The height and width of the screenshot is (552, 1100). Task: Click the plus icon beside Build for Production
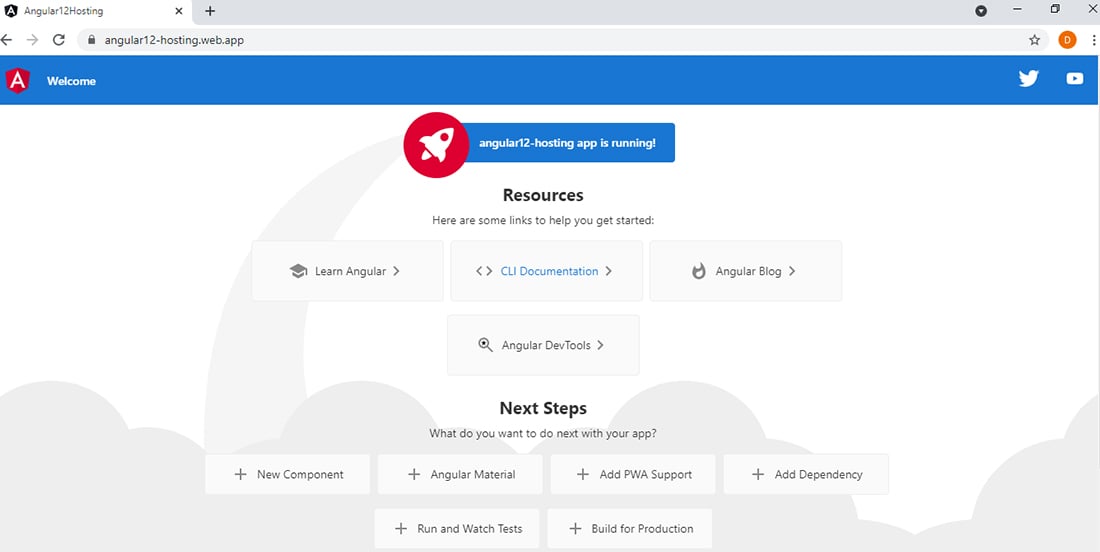pyautogui.click(x=575, y=529)
